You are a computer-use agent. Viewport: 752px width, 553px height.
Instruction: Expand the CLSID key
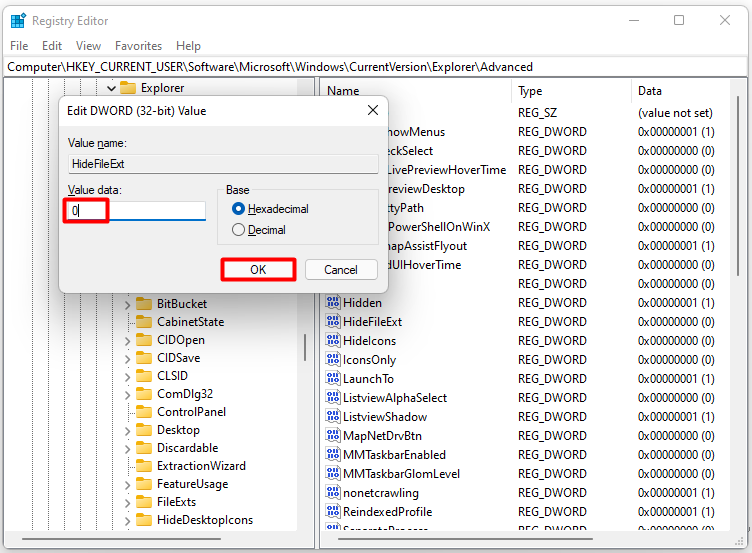pyautogui.click(x=128, y=377)
